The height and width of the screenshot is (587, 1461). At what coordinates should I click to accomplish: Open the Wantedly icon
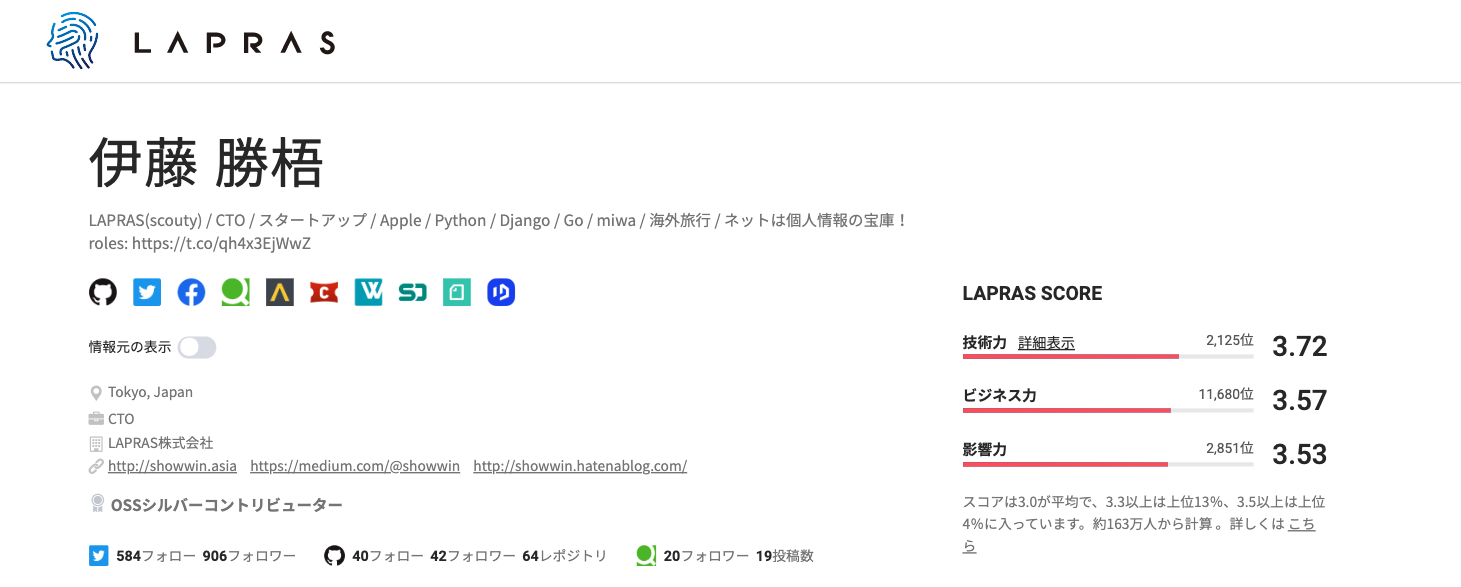[x=367, y=291]
